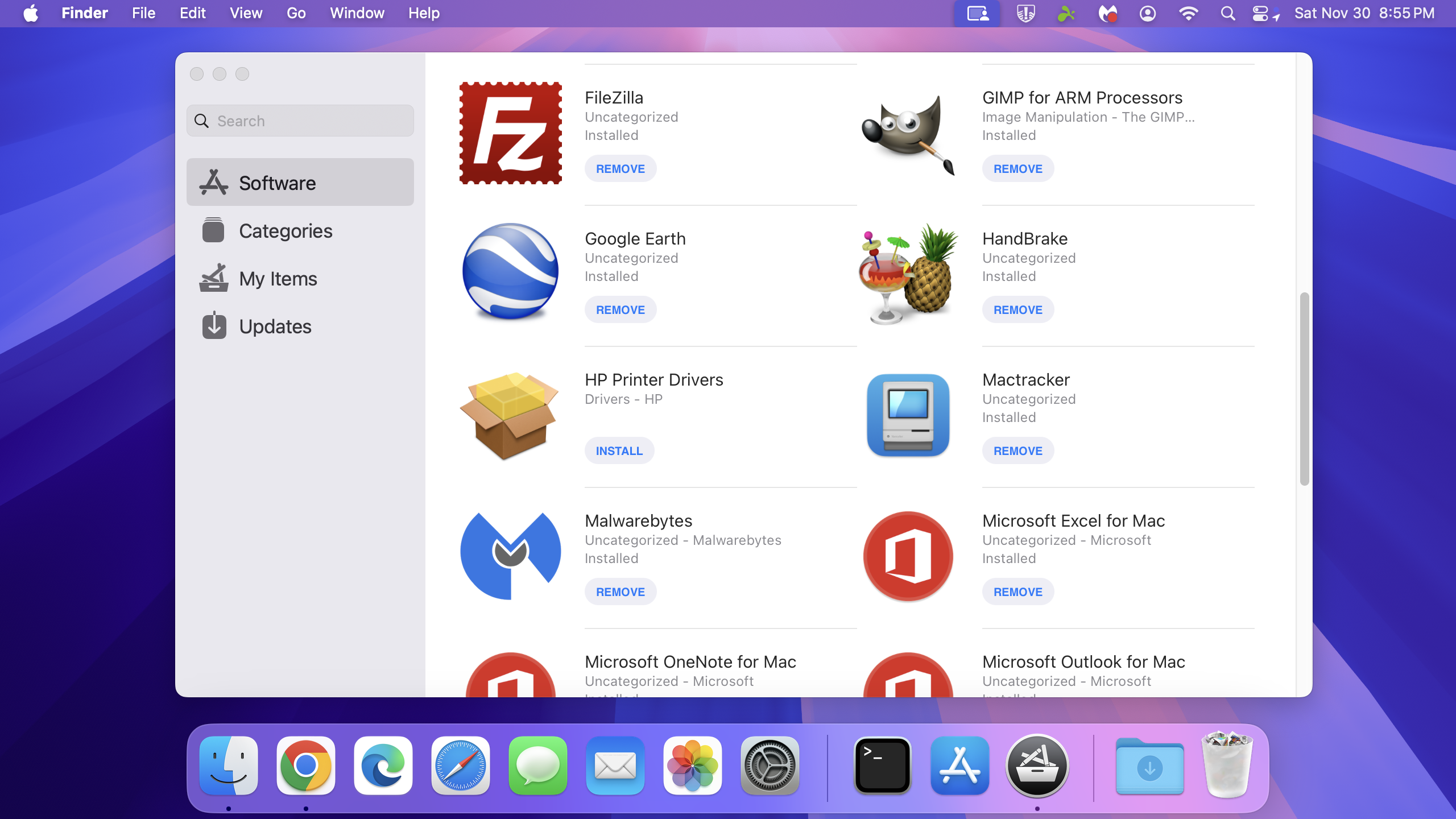This screenshot has height=819, width=1456.
Task: Open the Mactracker app icon
Action: pos(908,415)
